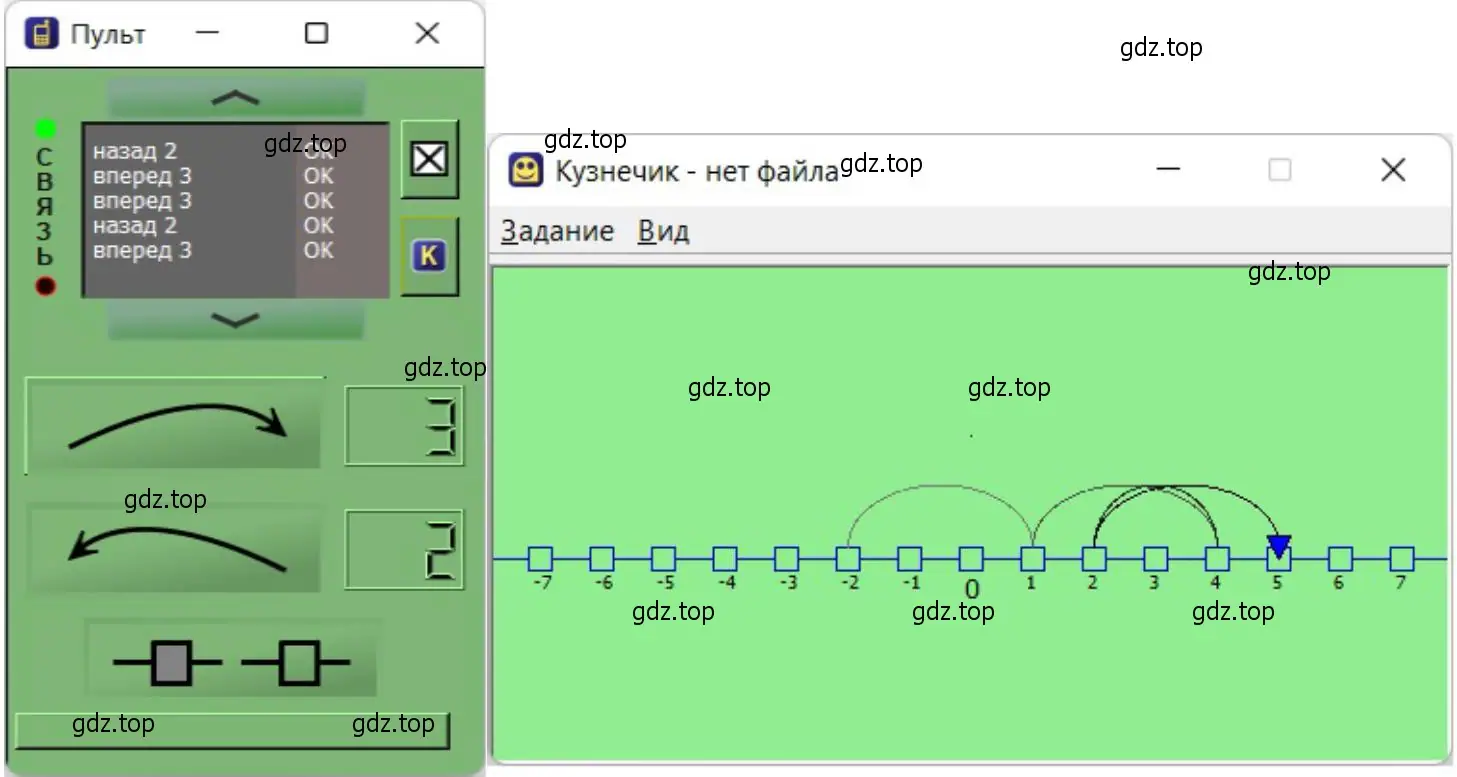Click the number line square at 6
This screenshot has width=1457, height=777.
click(1340, 559)
